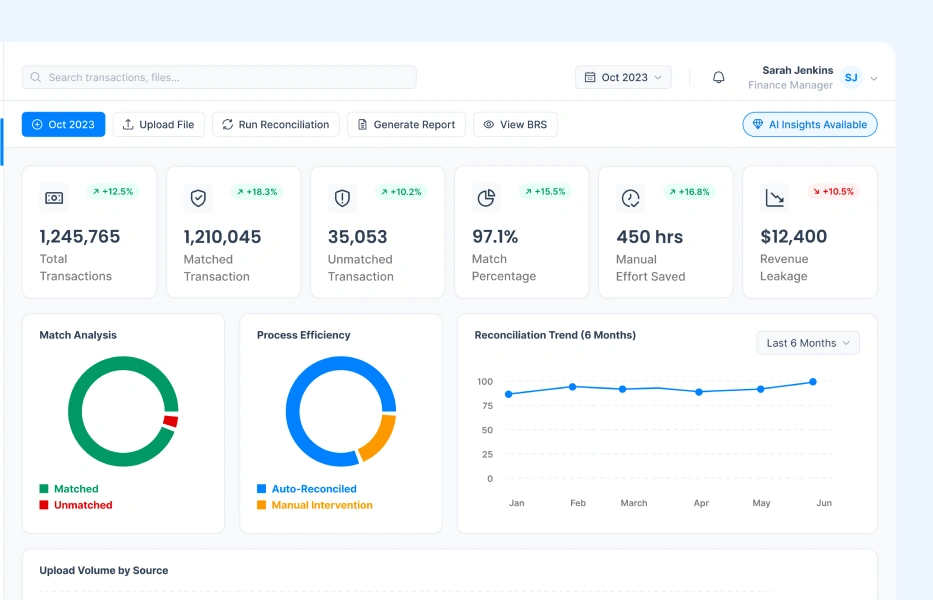Click the SJ user avatar
The image size is (933, 600).
click(x=850, y=78)
